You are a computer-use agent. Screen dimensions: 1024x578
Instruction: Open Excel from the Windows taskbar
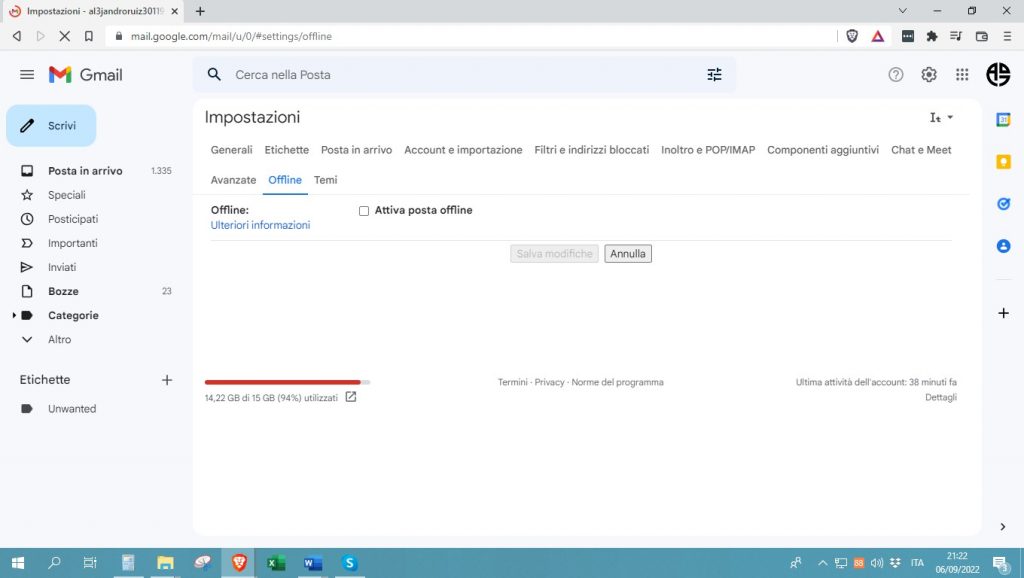[x=275, y=563]
